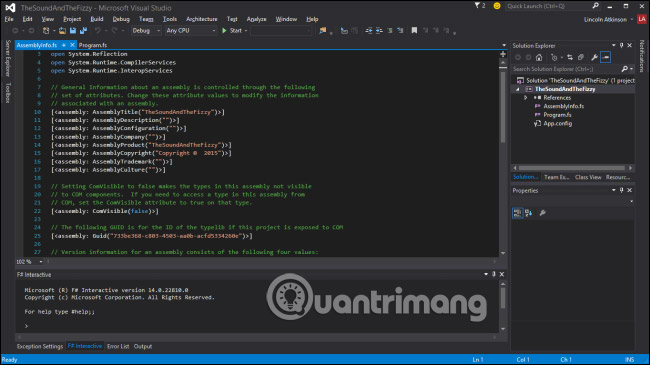
Task: Click the notifications flag icon in title bar
Action: coord(477,5)
